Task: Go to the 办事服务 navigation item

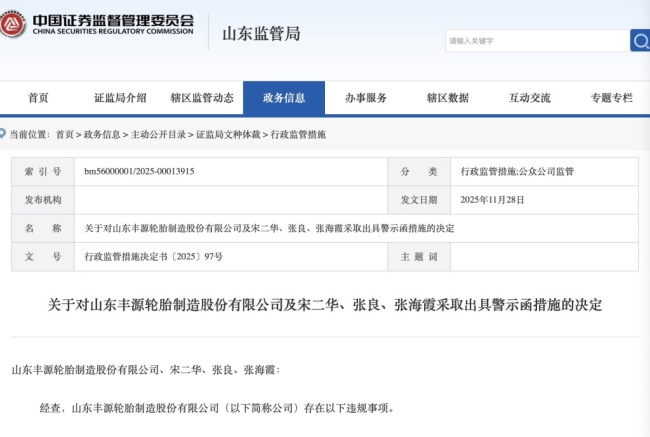Action: click(x=366, y=98)
